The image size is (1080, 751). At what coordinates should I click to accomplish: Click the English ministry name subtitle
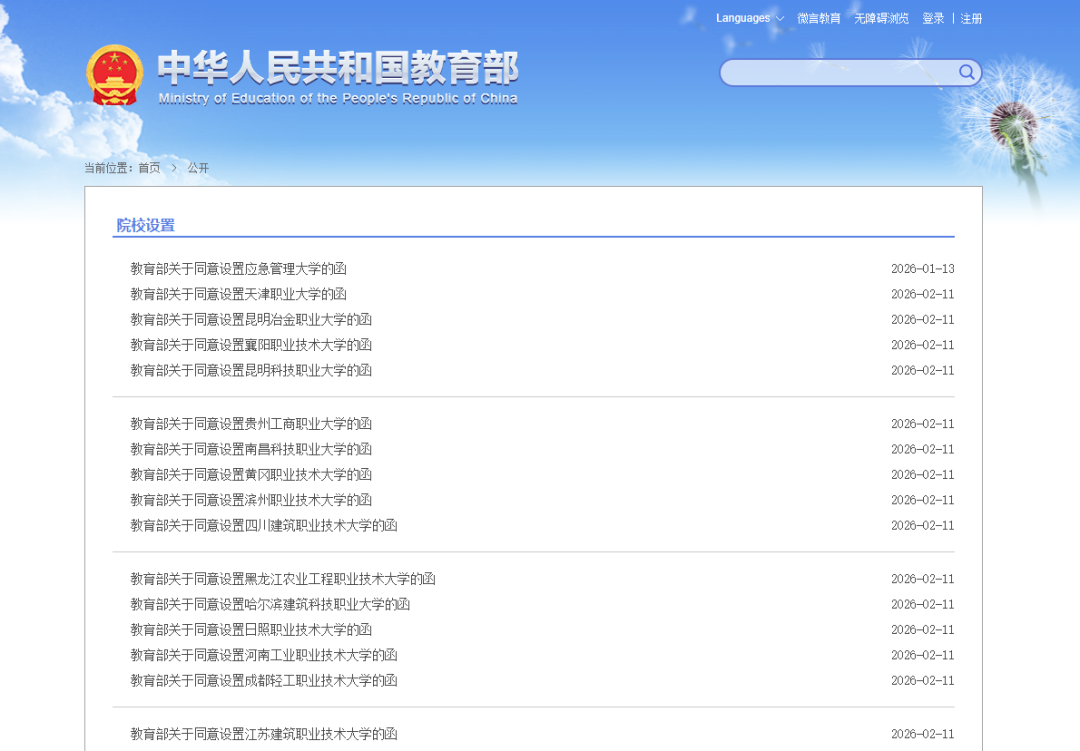tap(338, 99)
